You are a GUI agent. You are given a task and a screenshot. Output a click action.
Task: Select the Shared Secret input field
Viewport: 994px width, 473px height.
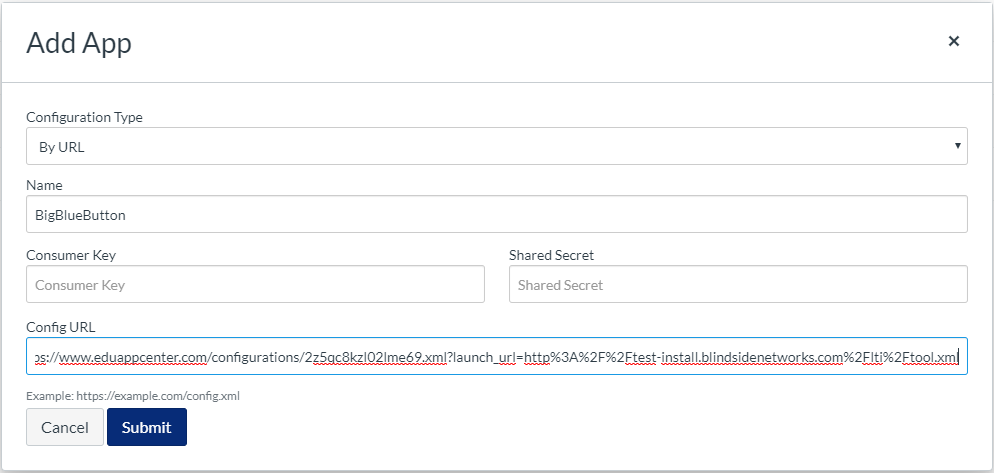pyautogui.click(x=738, y=284)
